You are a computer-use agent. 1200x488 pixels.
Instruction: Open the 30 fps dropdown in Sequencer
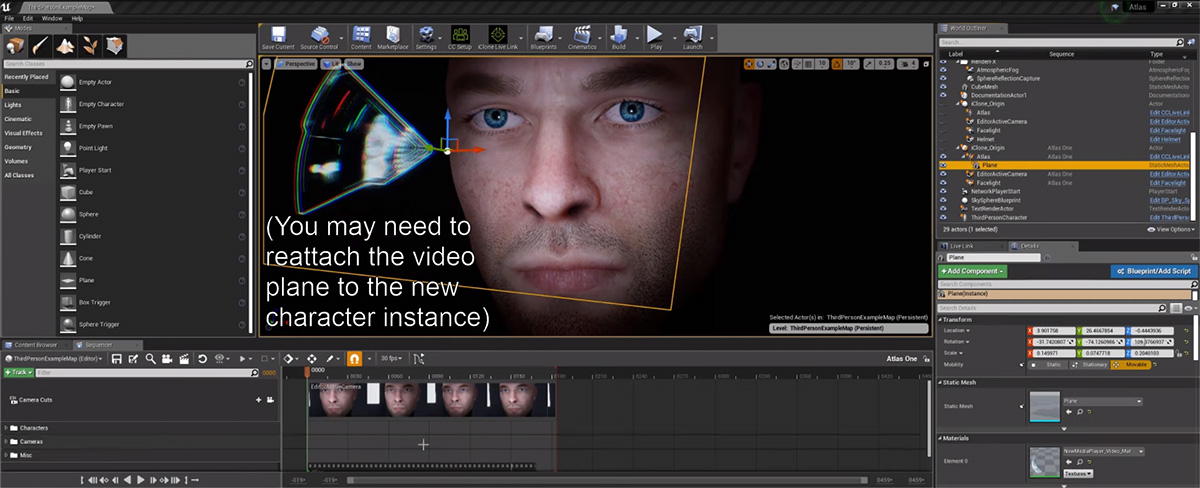click(x=394, y=358)
